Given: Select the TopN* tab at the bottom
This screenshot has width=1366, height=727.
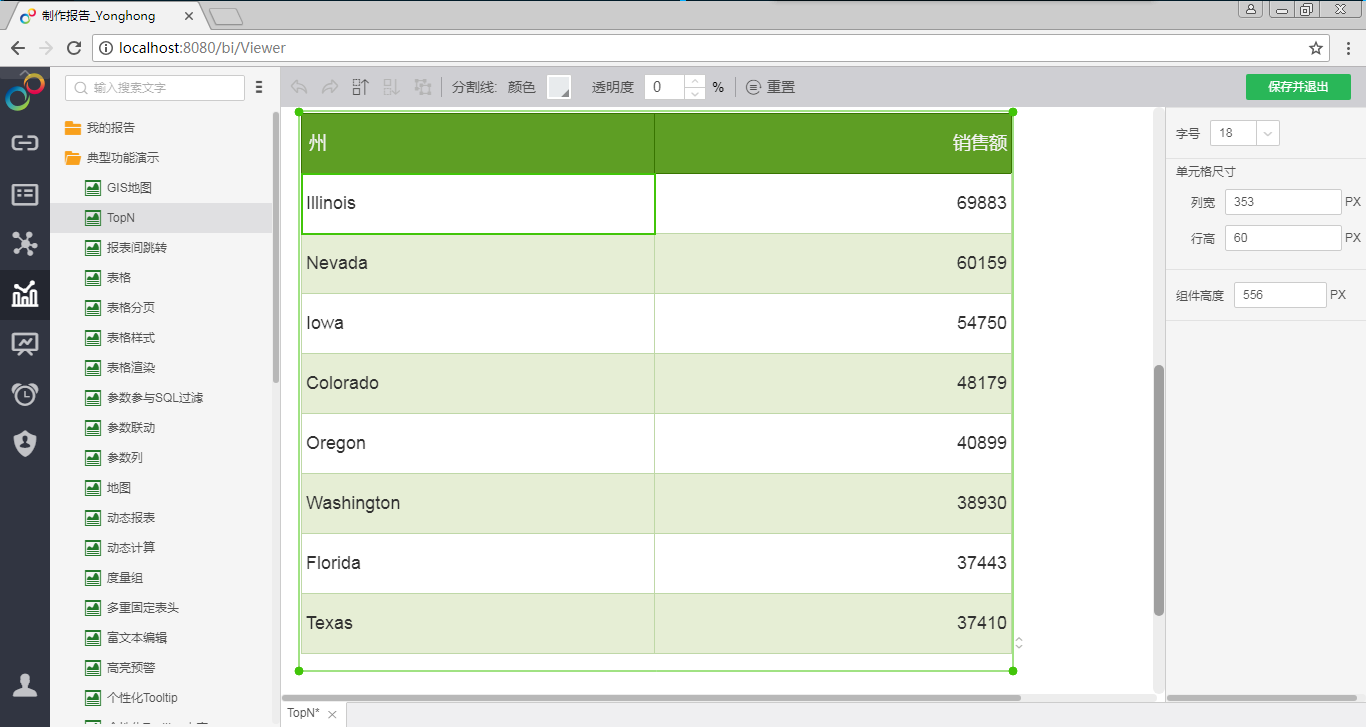Looking at the screenshot, I should coord(303,714).
